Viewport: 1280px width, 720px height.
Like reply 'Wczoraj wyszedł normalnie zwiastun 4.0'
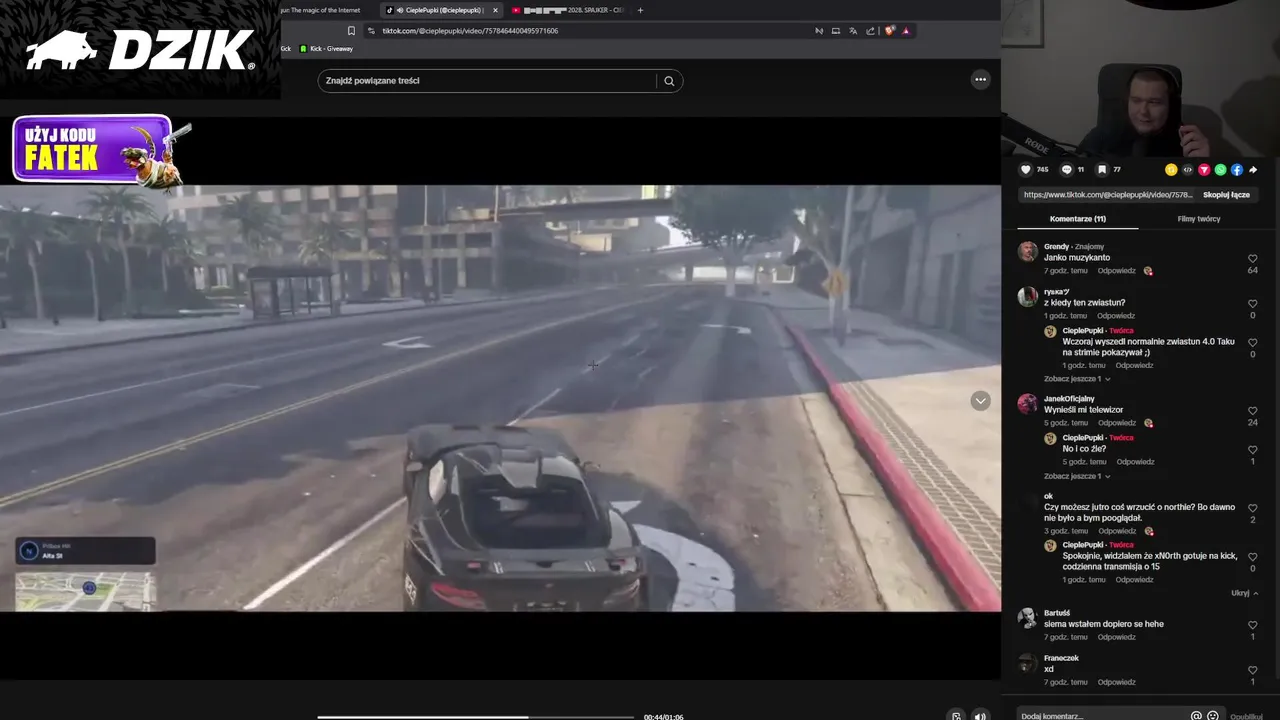(1252, 343)
